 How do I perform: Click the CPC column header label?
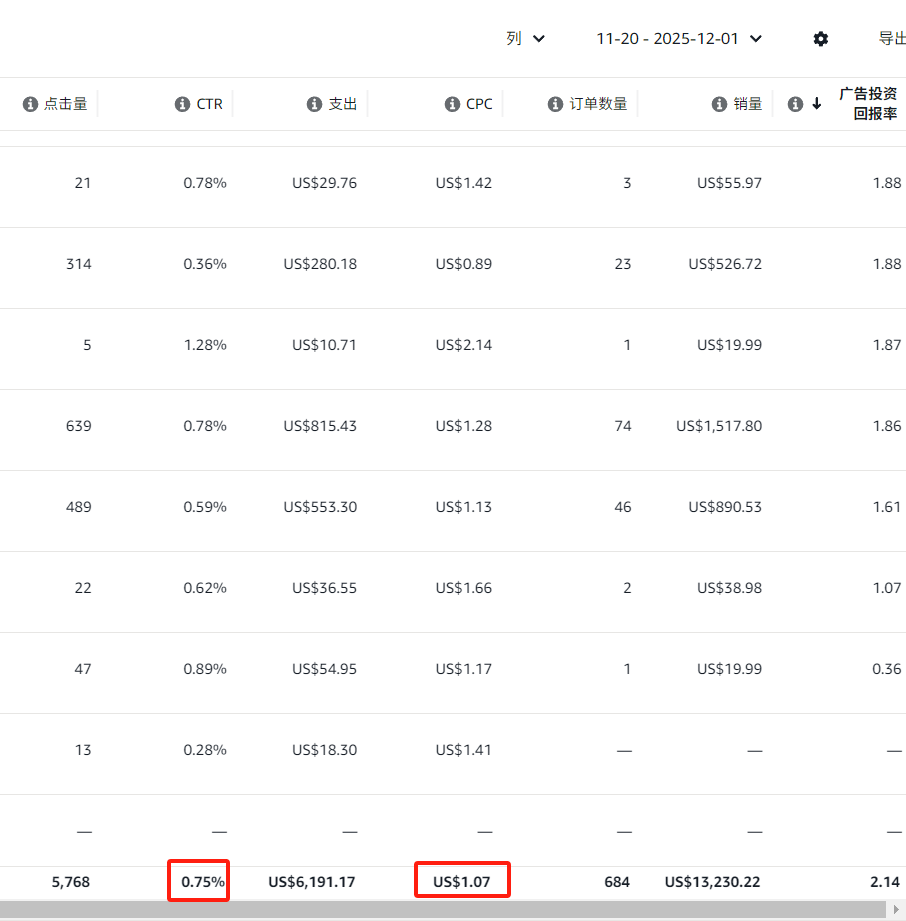coord(479,104)
